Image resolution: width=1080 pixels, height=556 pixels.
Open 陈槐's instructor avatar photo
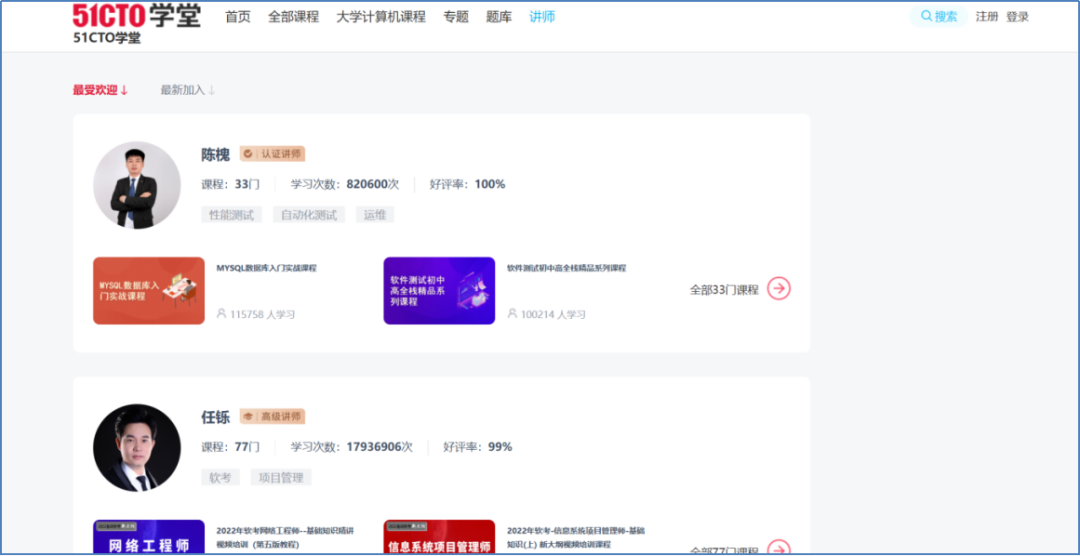click(x=137, y=185)
